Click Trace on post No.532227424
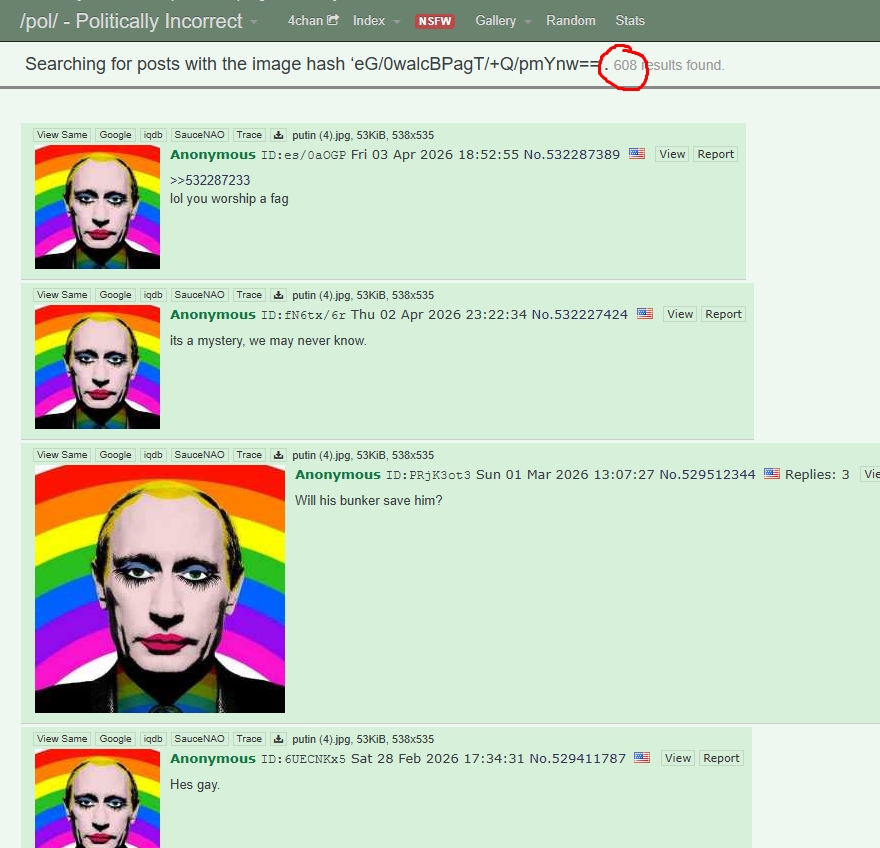880x848 pixels. 249,295
